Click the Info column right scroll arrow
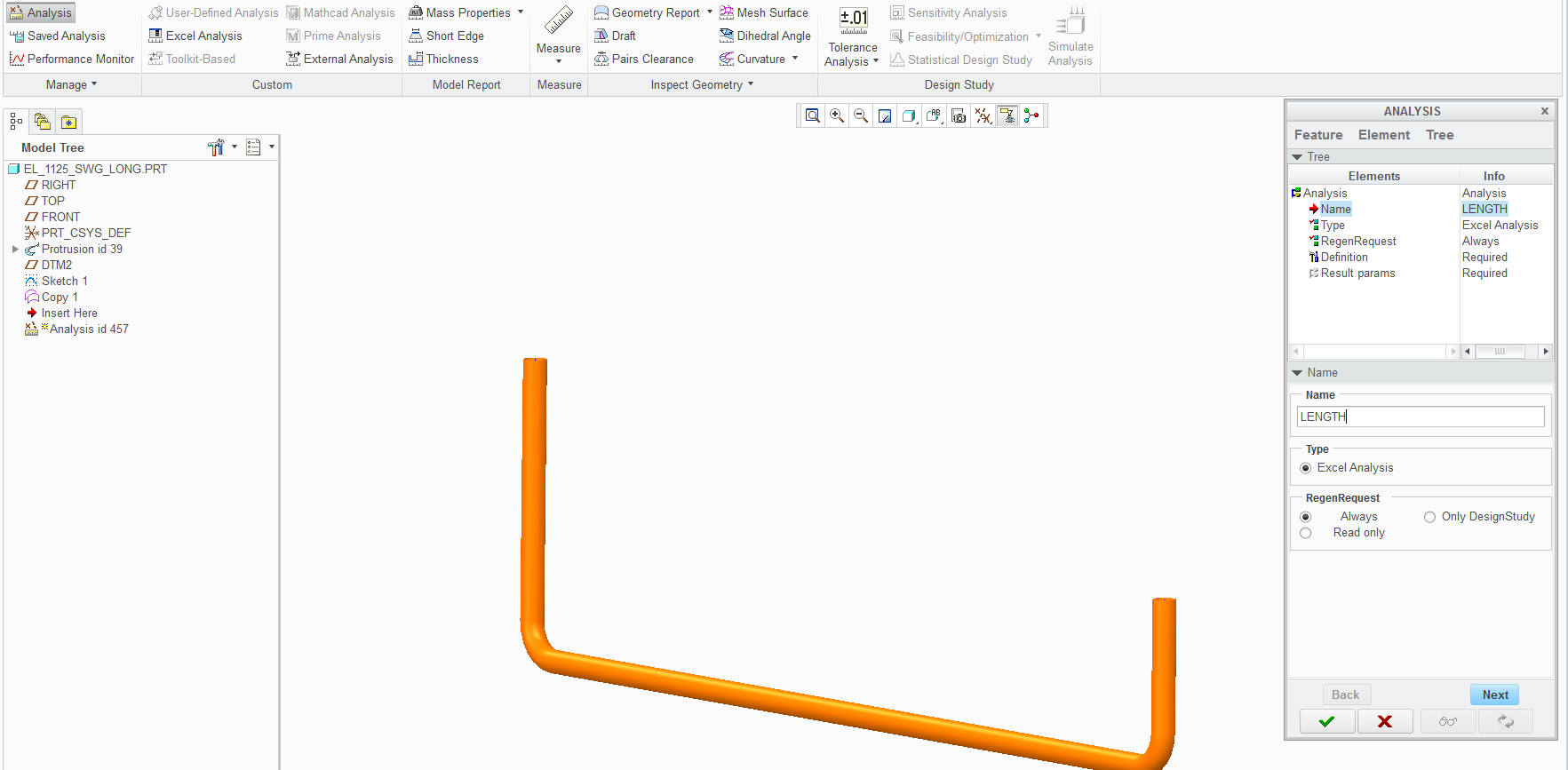Viewport: 1568px width, 770px height. tap(1547, 352)
